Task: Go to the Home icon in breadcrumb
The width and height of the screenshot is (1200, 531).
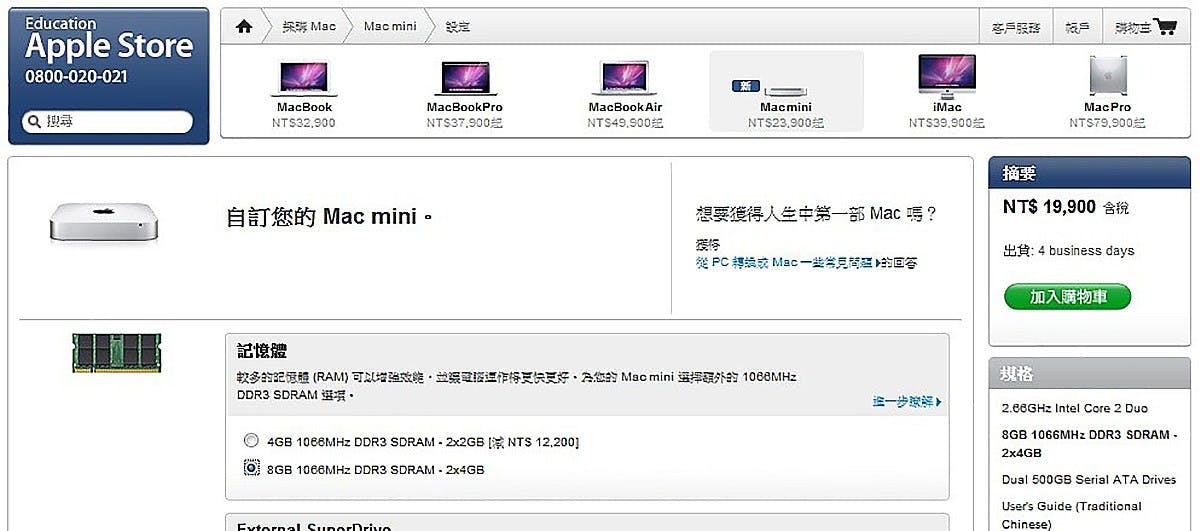Action: coord(244,26)
